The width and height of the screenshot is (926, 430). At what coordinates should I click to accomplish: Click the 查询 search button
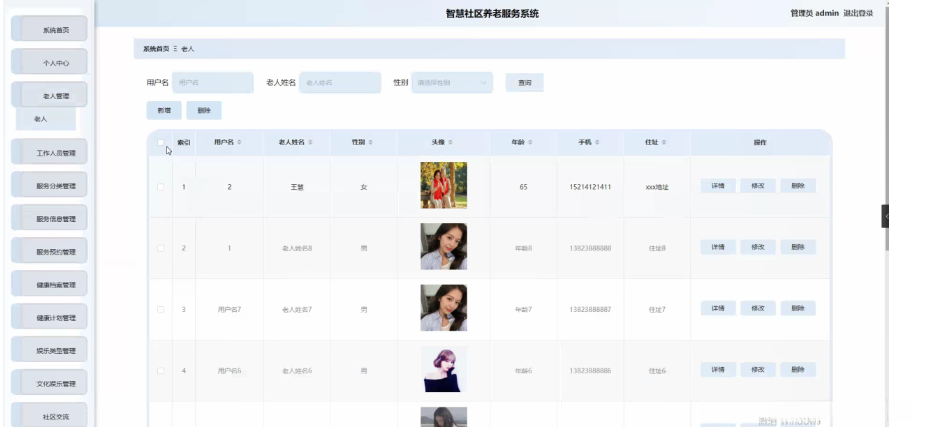click(x=524, y=83)
